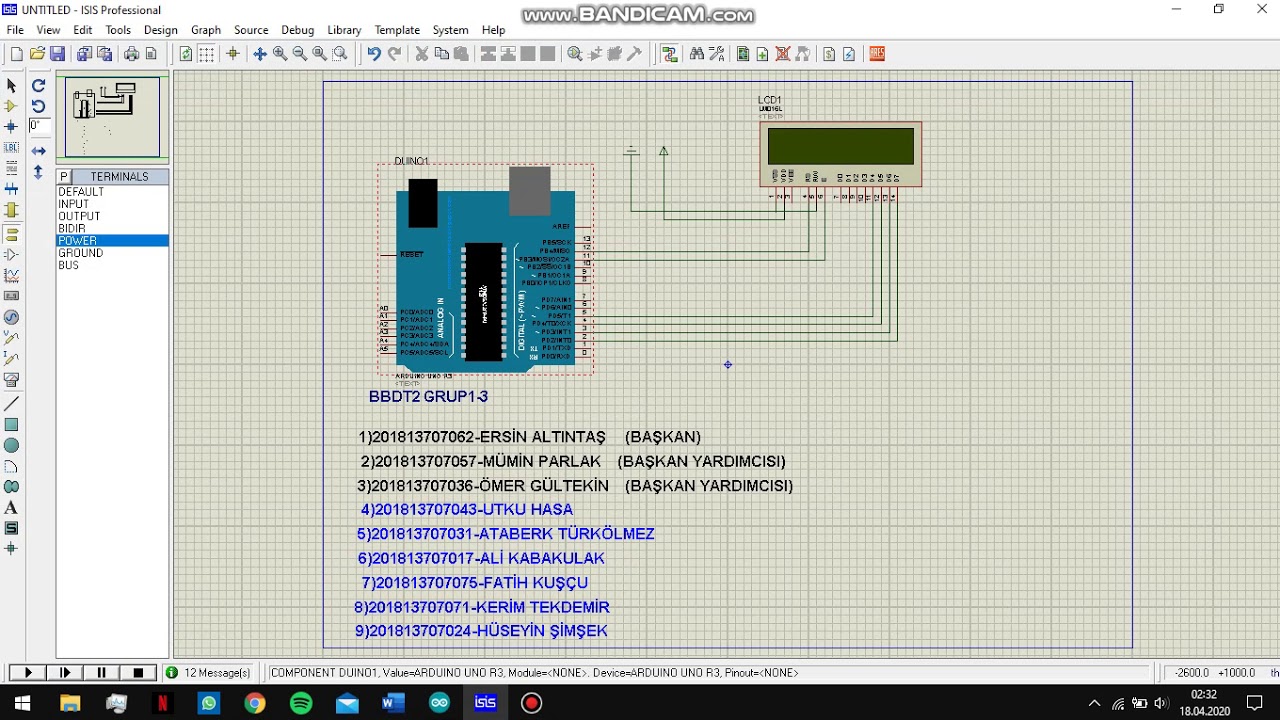
Task: Select the 2D circle drawing tool
Action: [x=12, y=446]
